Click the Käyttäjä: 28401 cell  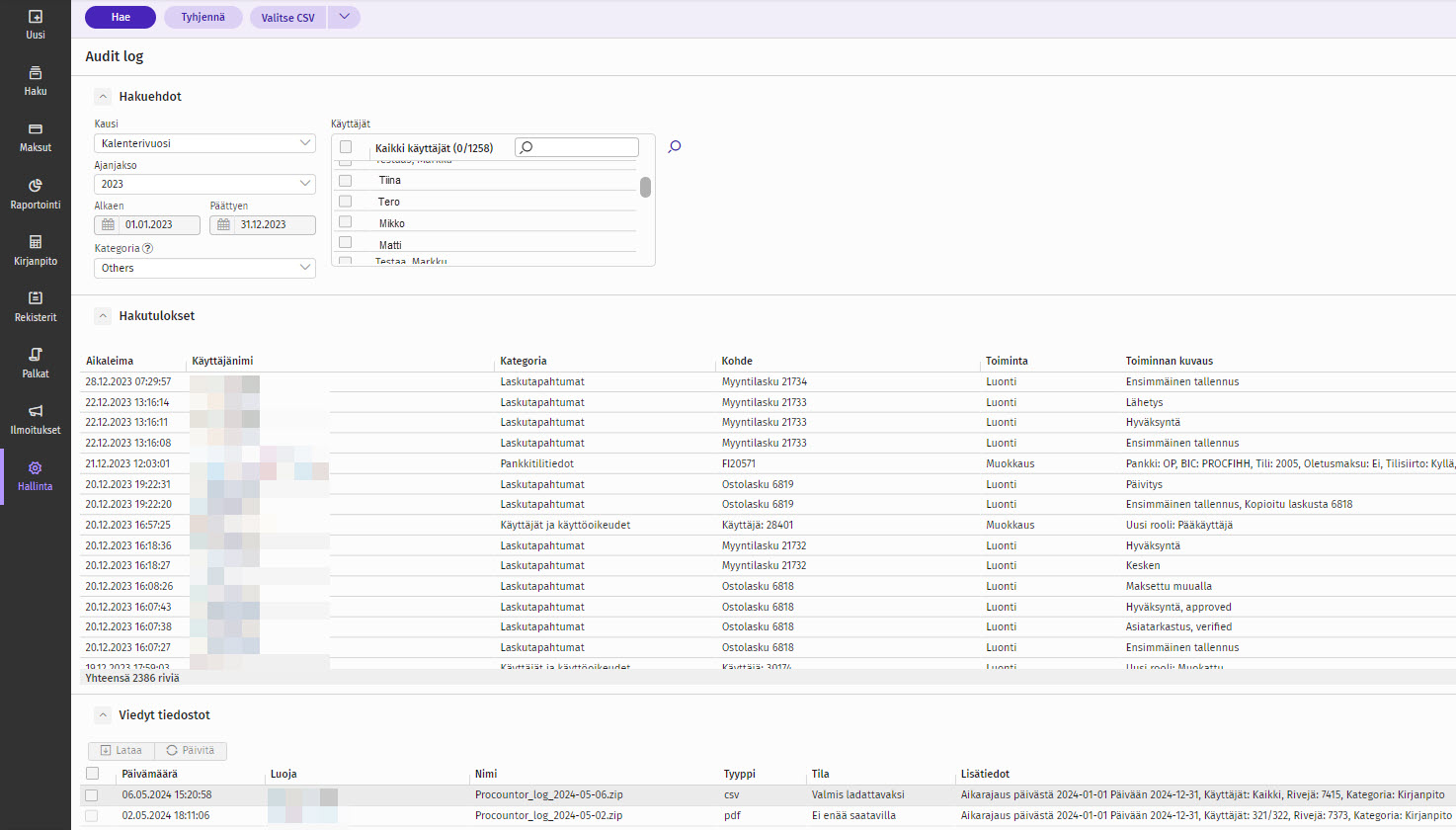758,525
